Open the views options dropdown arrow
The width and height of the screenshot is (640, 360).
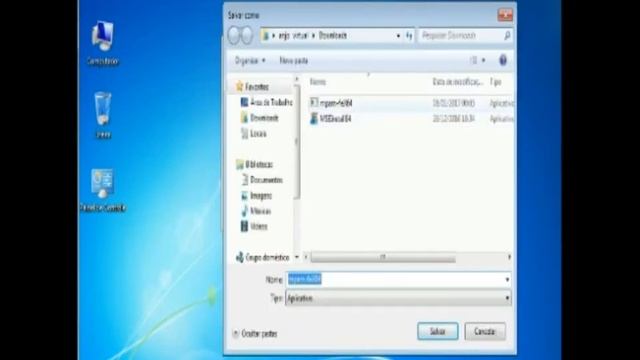point(483,60)
